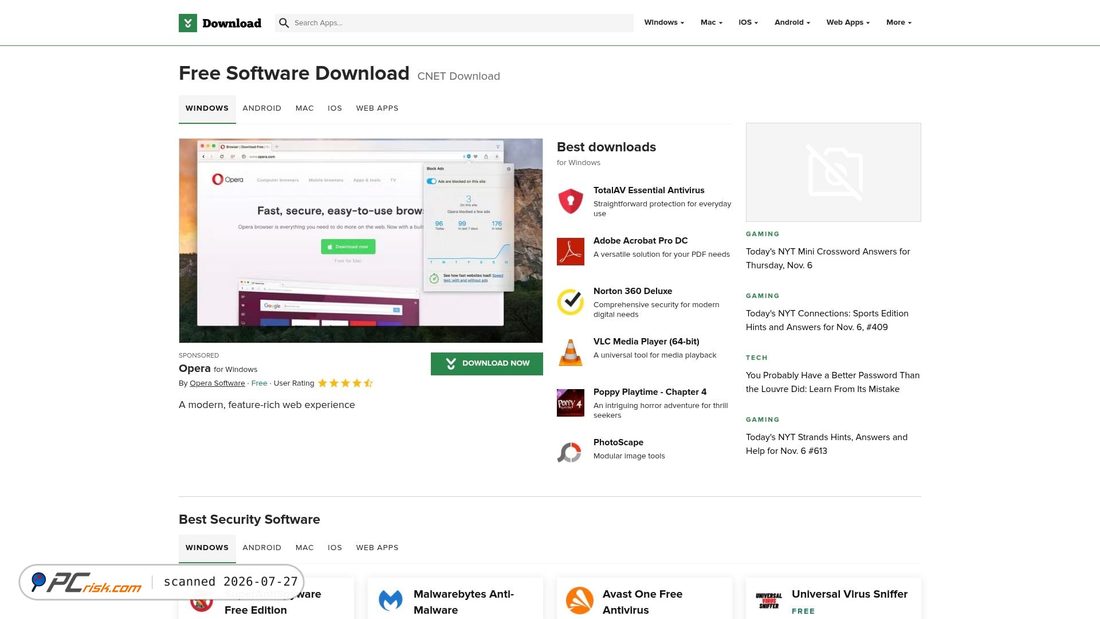Click 'A versatile solution for your PDF needs'

(x=662, y=255)
